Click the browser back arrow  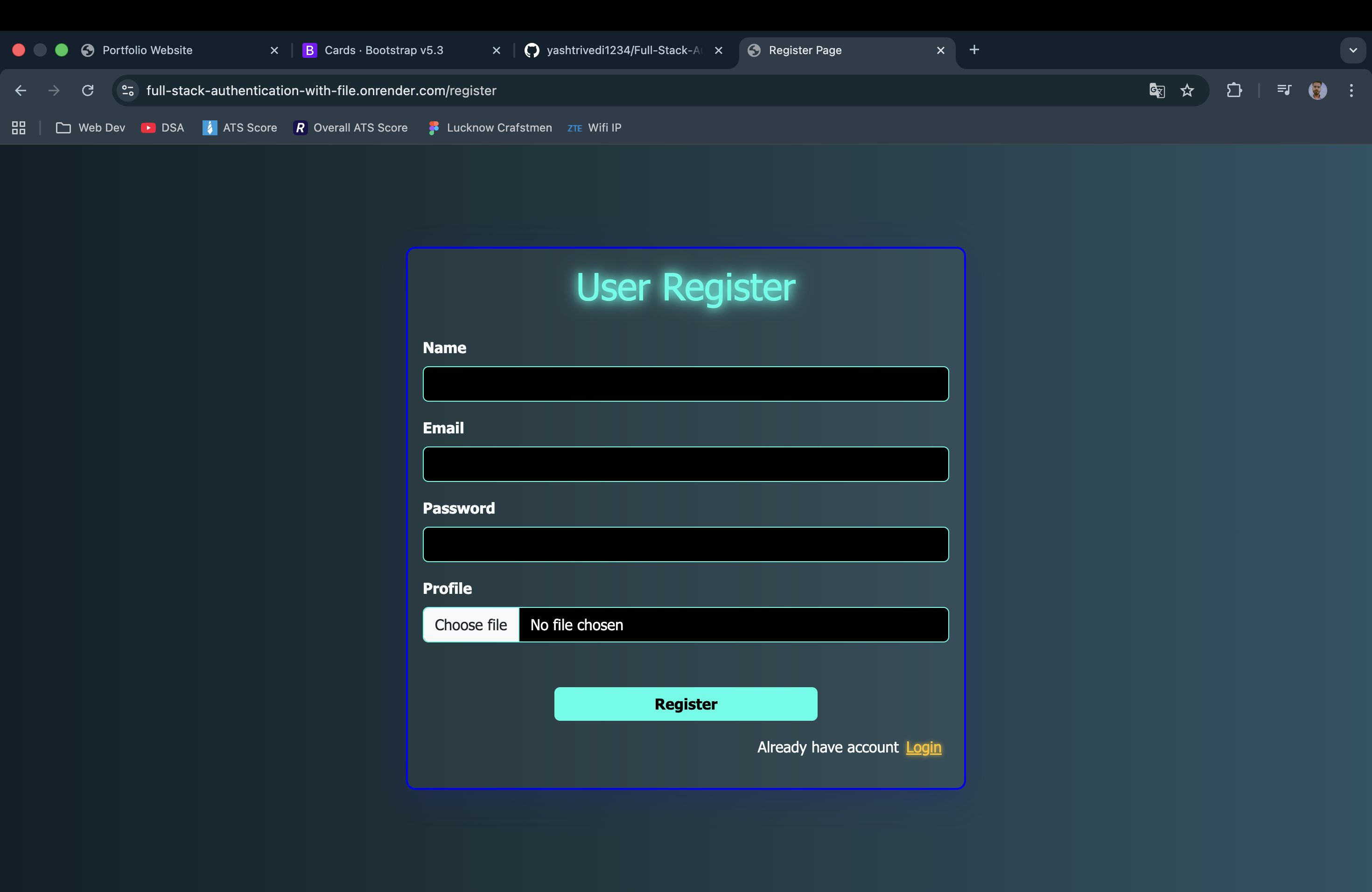pyautogui.click(x=21, y=91)
